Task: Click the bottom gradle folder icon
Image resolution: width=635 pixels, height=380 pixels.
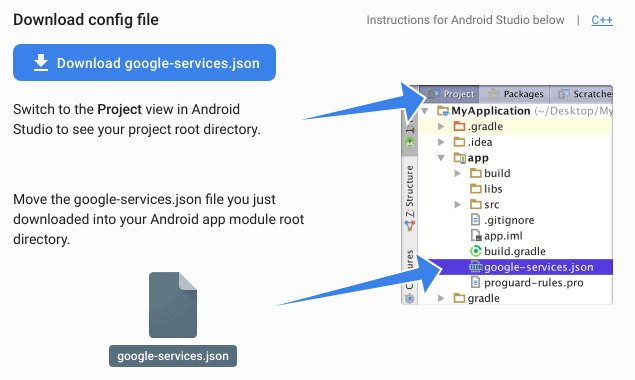Action: pyautogui.click(x=459, y=298)
